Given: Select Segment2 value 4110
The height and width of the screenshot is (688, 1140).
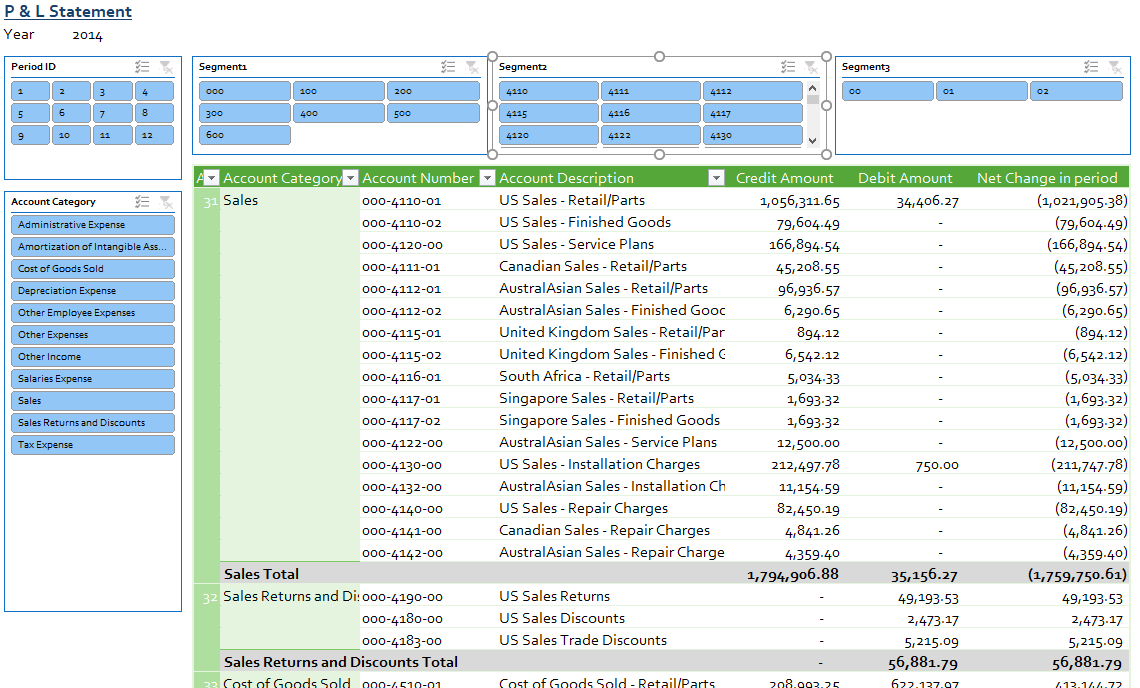Looking at the screenshot, I should pyautogui.click(x=549, y=91).
